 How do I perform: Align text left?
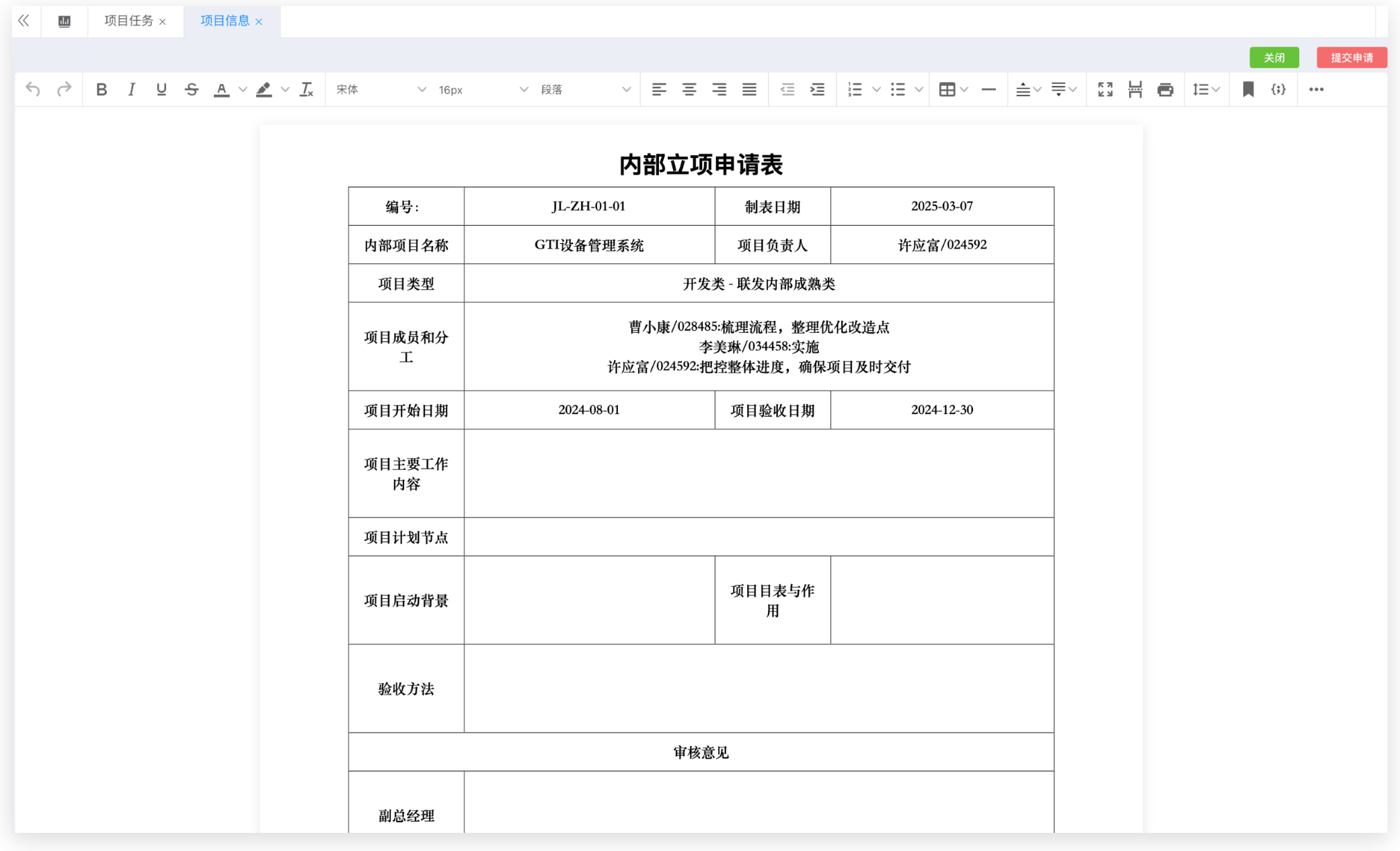point(659,89)
